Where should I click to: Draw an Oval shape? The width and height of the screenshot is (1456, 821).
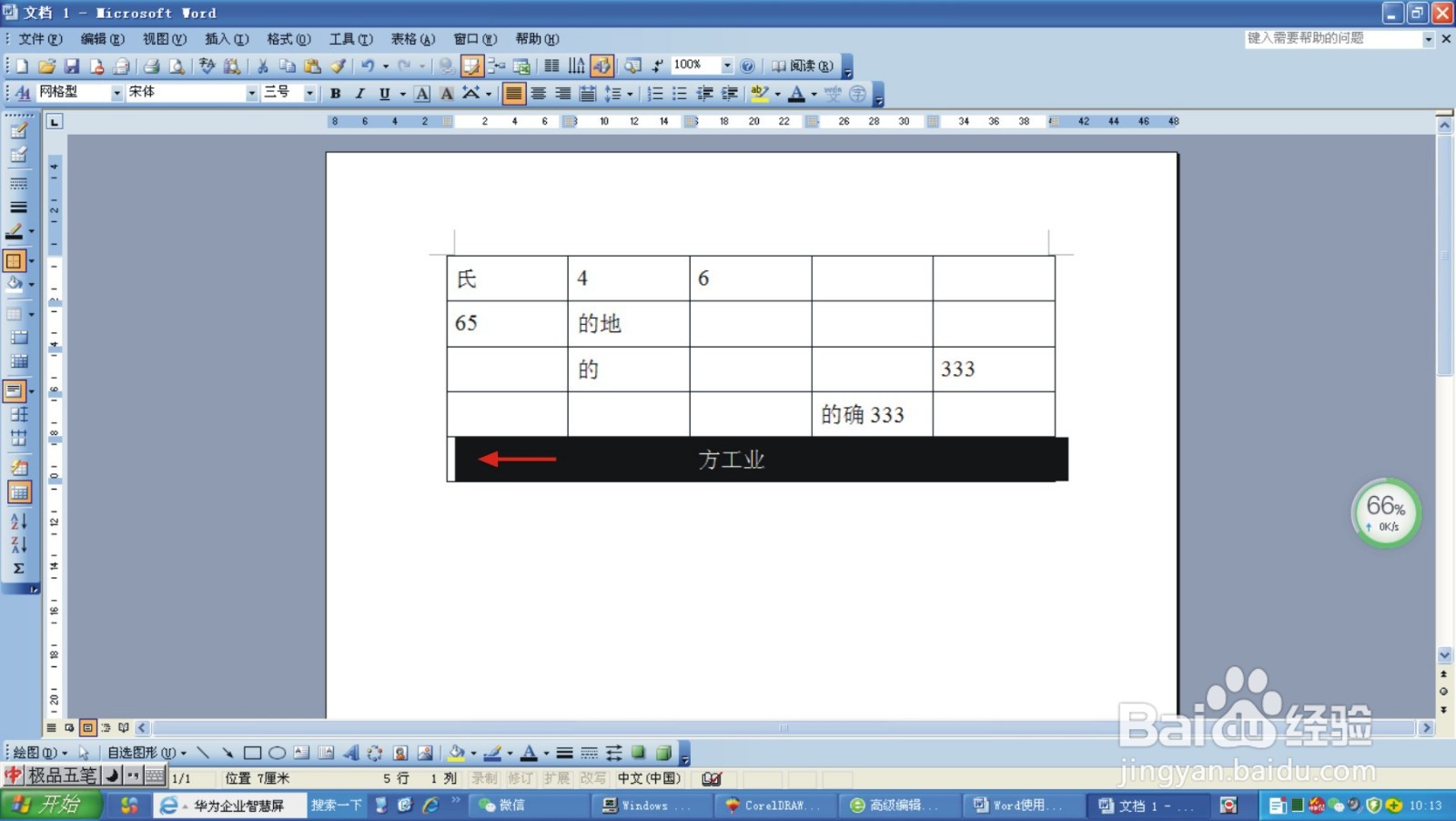point(277,753)
